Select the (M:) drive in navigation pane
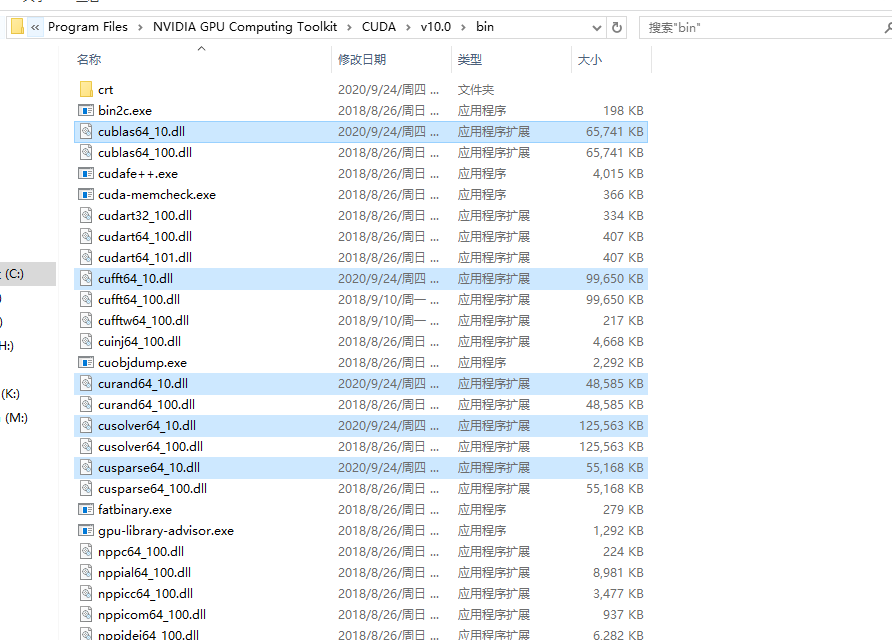 (16, 418)
